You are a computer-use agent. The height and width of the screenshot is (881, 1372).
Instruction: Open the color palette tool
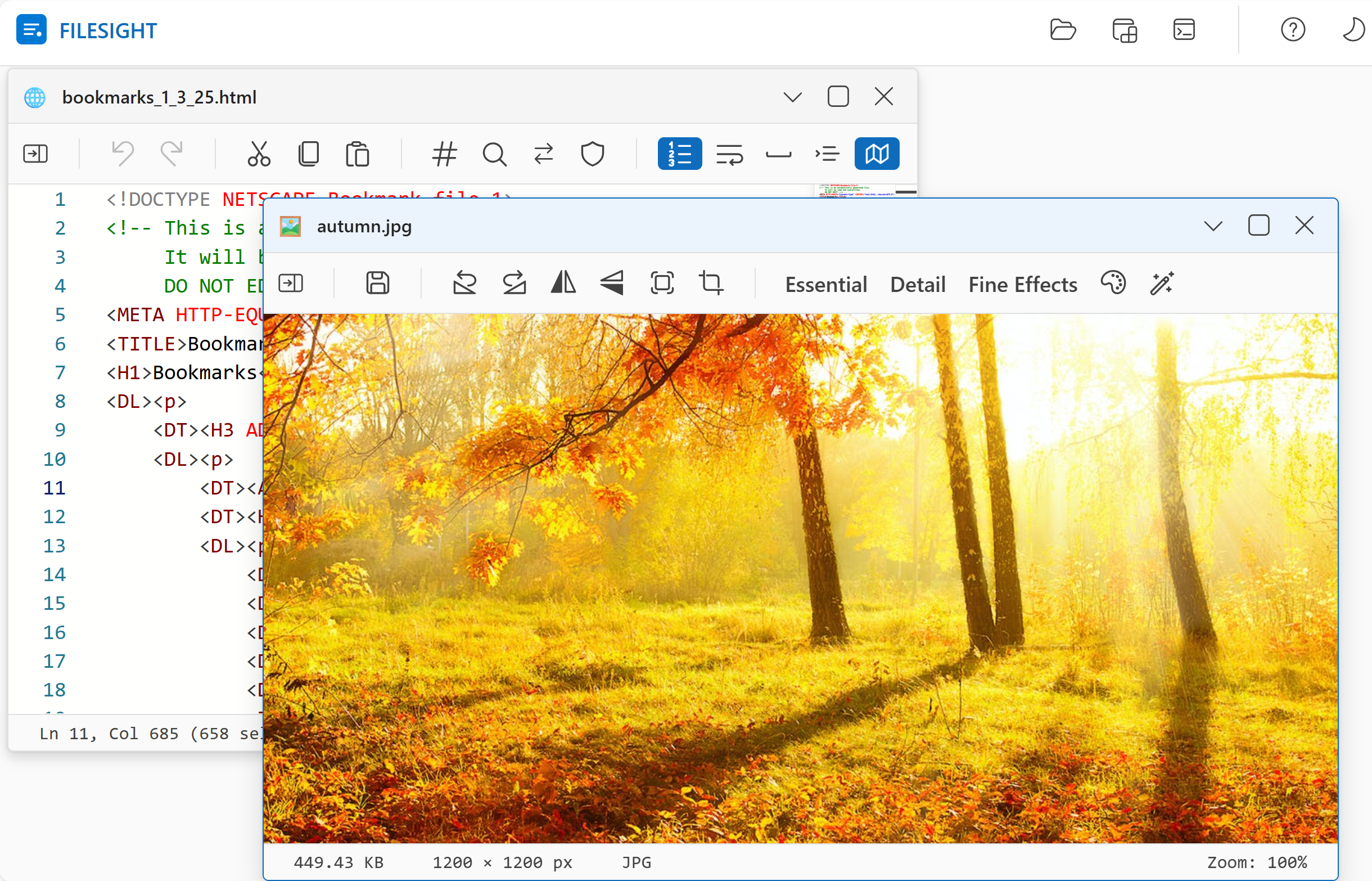[1113, 283]
